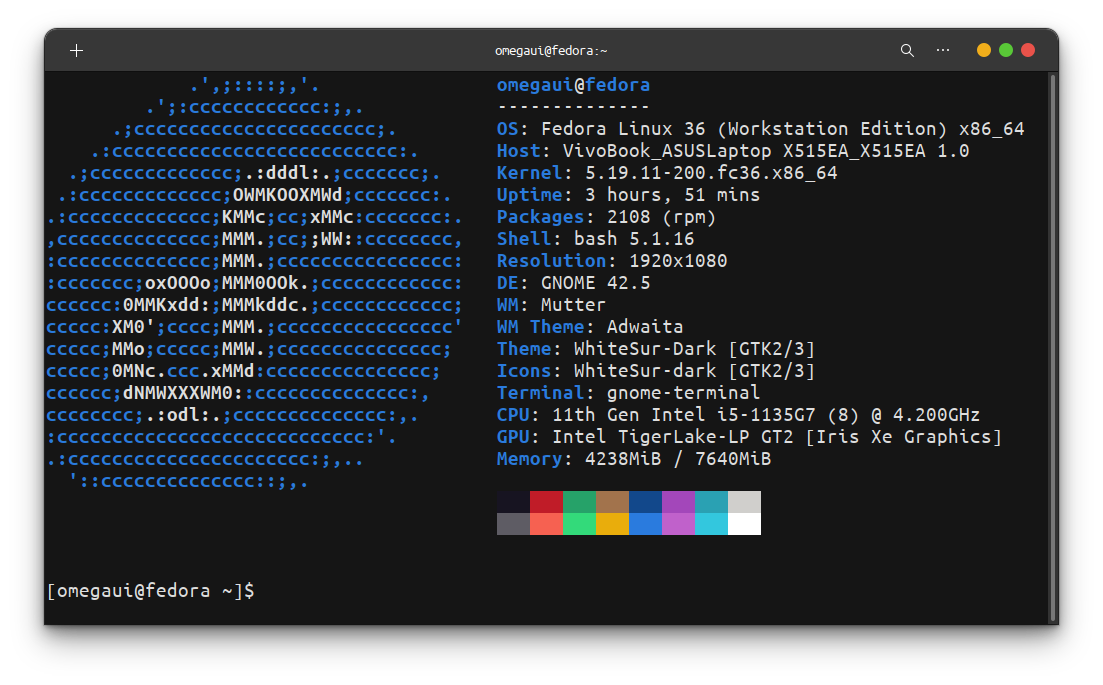
Task: Click the WM line Mutter
Action: click(x=551, y=305)
